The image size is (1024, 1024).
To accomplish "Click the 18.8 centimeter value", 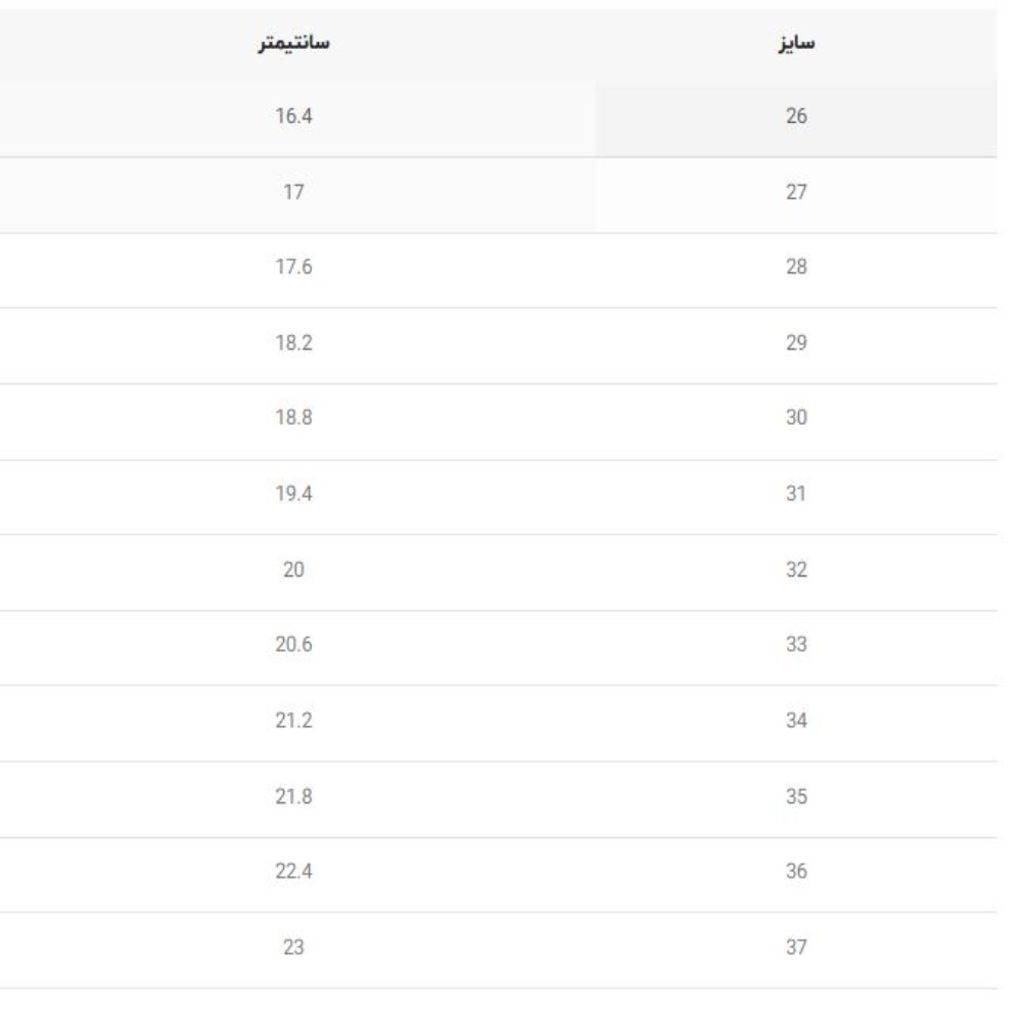I will [294, 417].
